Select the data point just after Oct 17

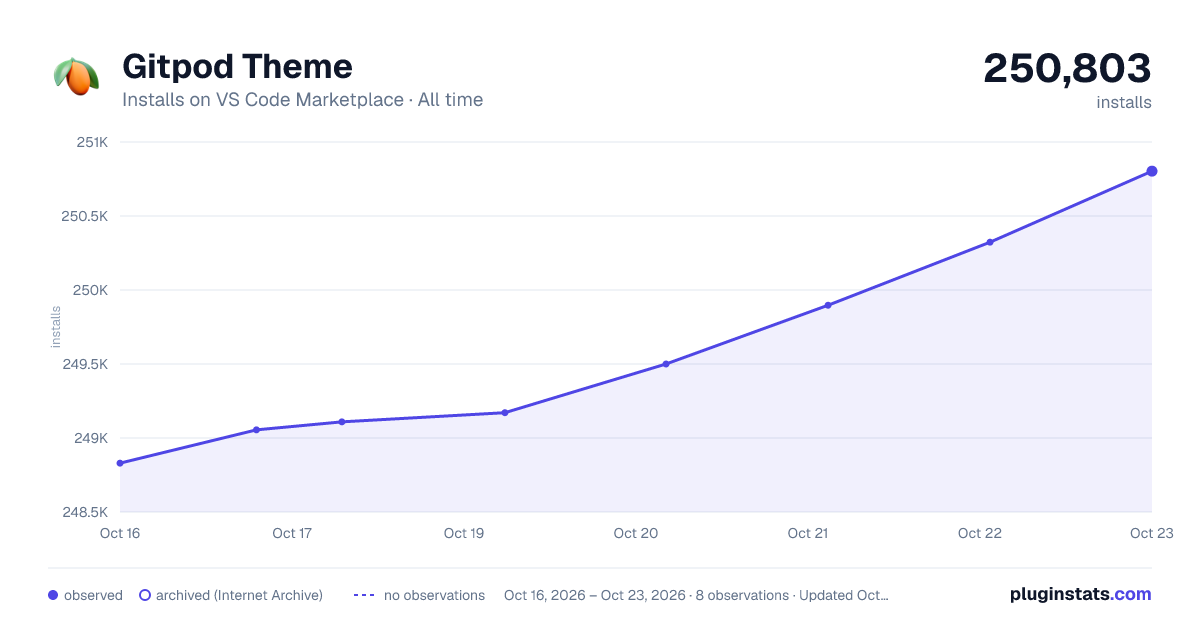342,422
